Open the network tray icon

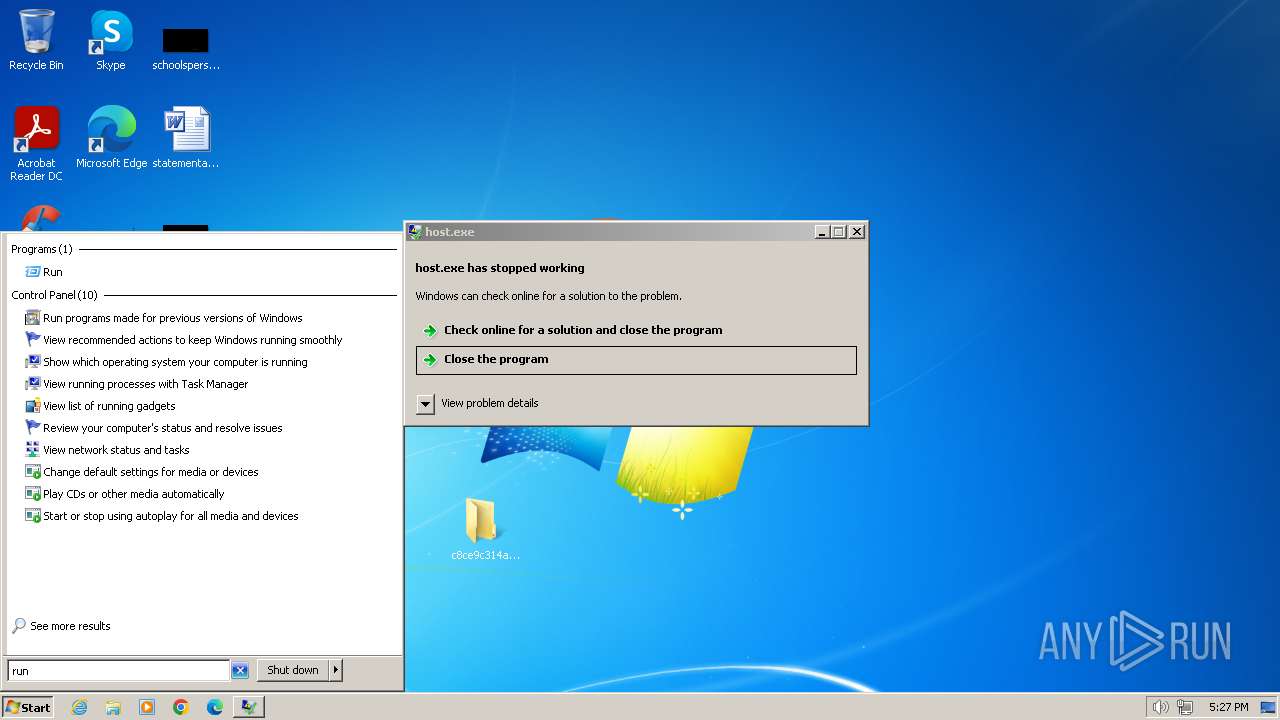1185,707
